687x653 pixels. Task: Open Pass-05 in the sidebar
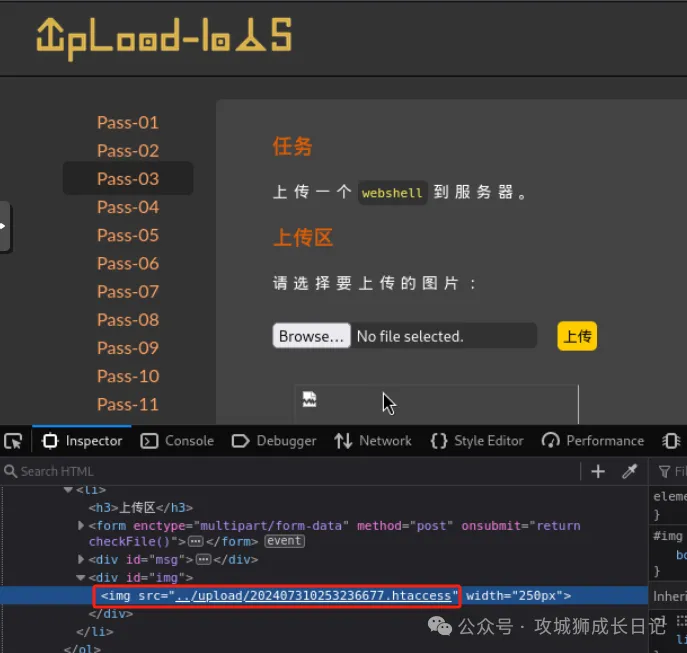coord(128,235)
